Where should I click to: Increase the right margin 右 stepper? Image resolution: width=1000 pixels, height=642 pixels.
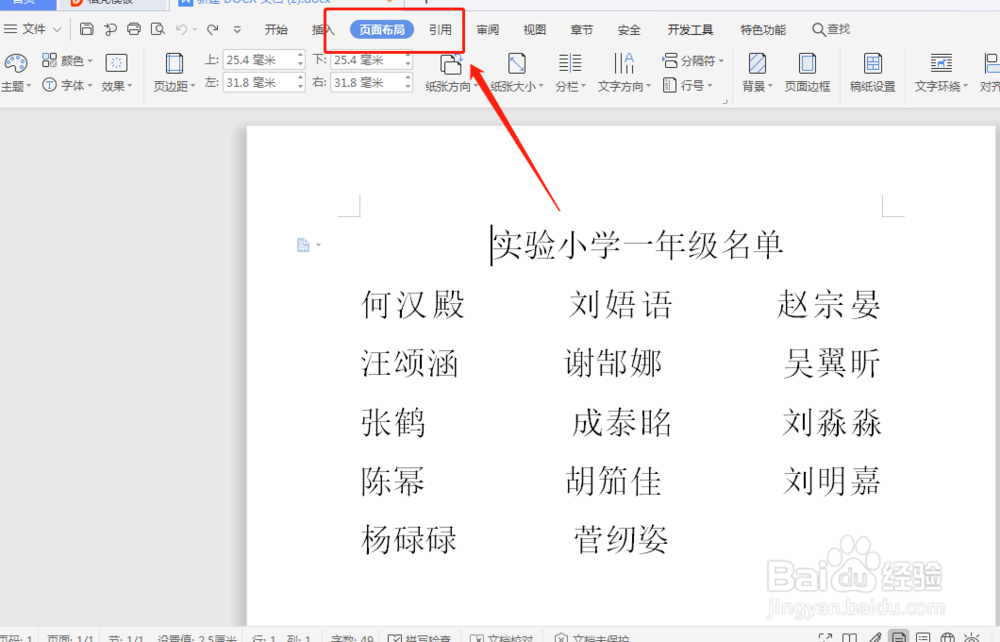click(408, 78)
